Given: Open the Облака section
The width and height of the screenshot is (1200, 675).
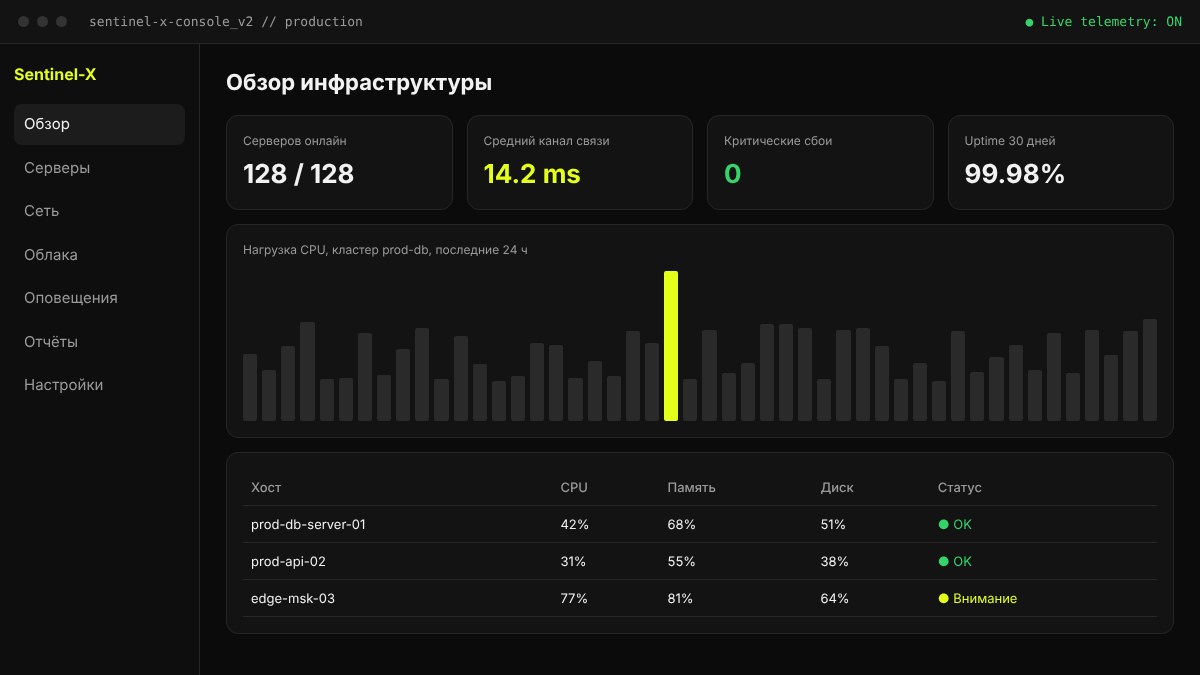Looking at the screenshot, I should 99,255.
